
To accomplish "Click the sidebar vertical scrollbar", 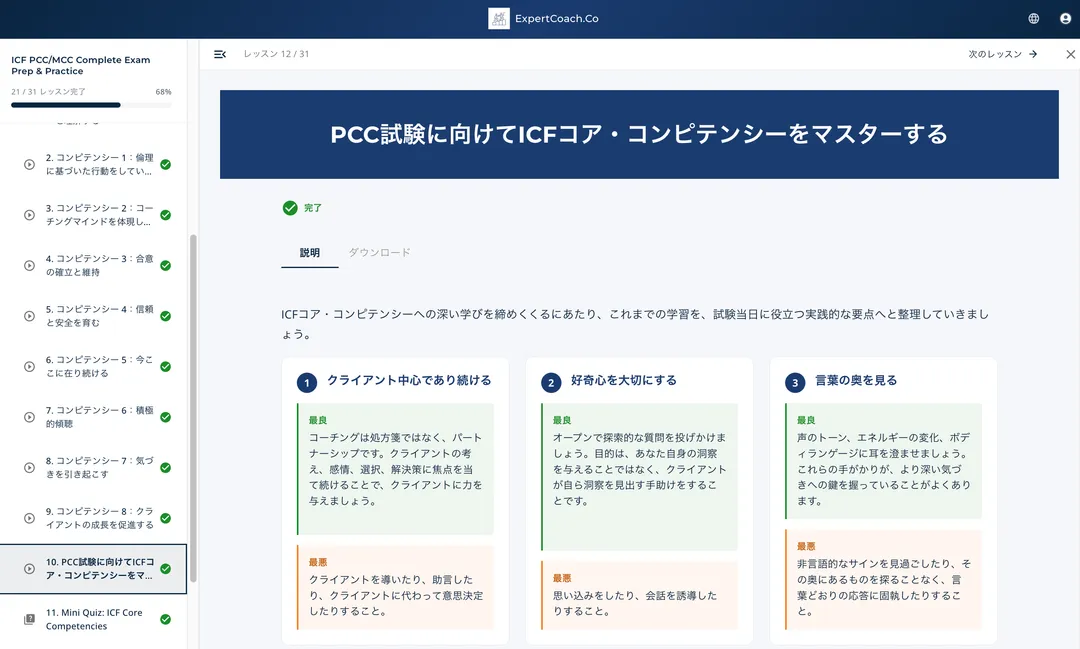I will pos(194,408).
